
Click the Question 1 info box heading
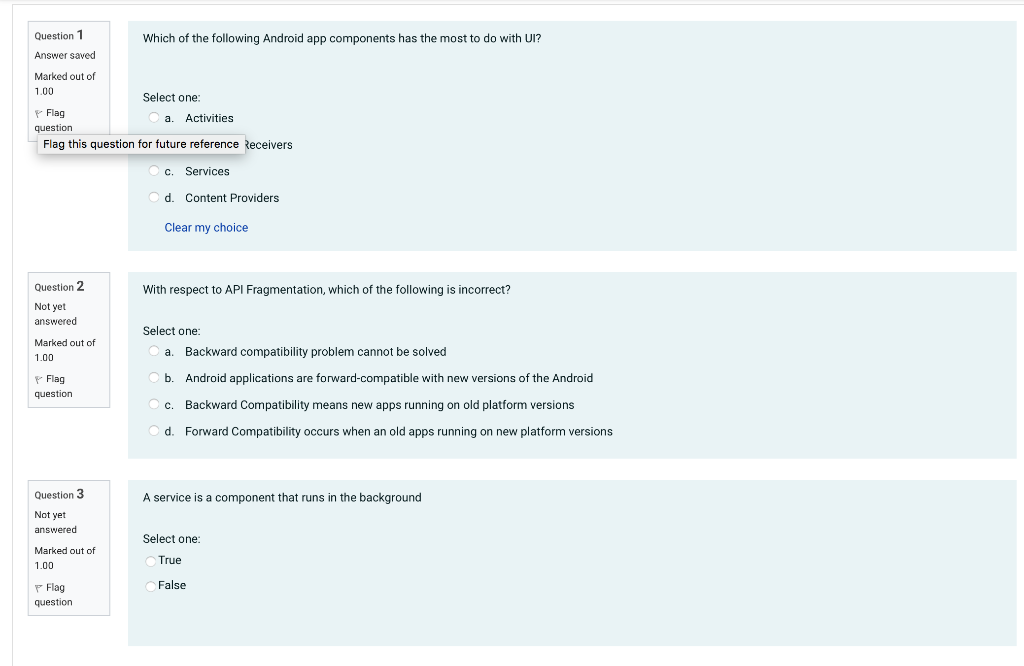click(x=59, y=35)
